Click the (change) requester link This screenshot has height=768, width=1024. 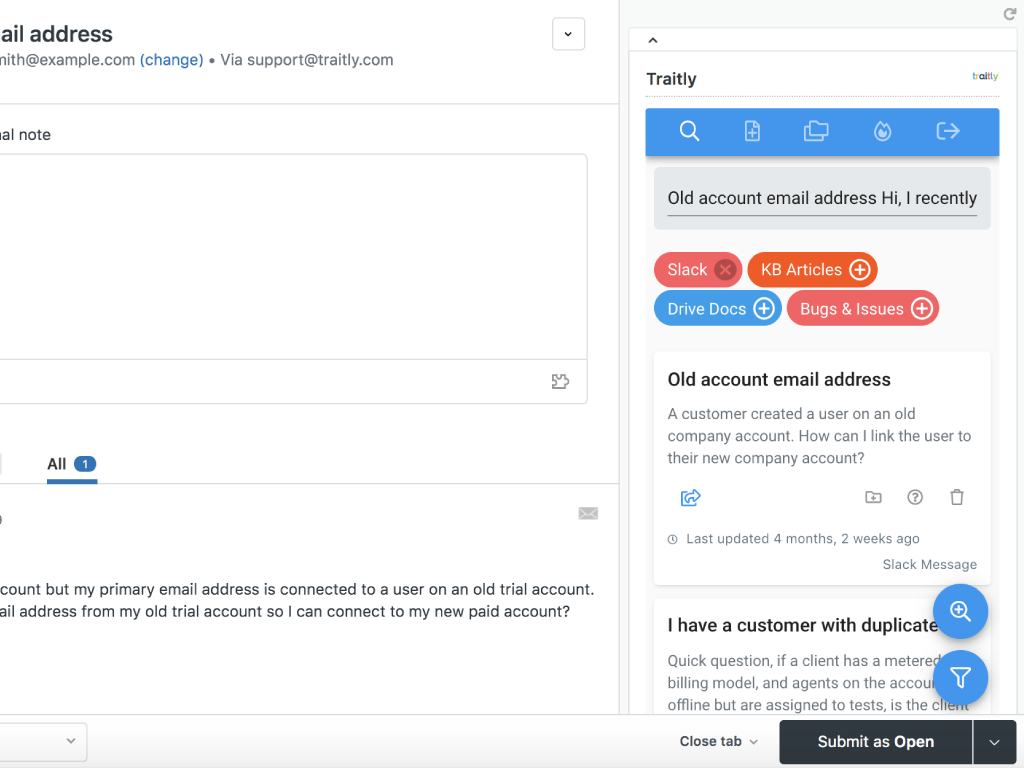pyautogui.click(x=172, y=60)
